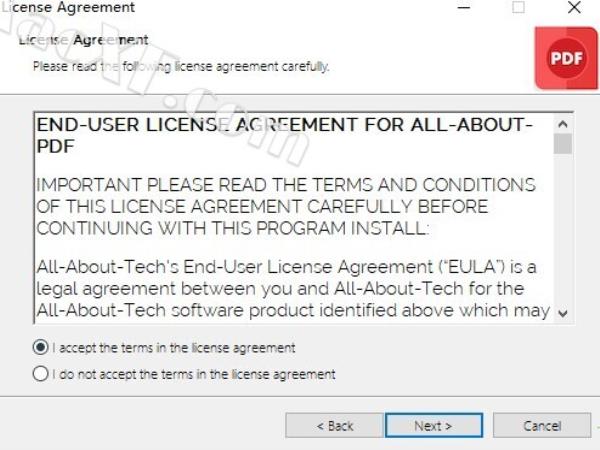Click the empty scrollbar track below the thumb
Image resolution: width=600 pixels, height=450 pixels.
point(562,229)
